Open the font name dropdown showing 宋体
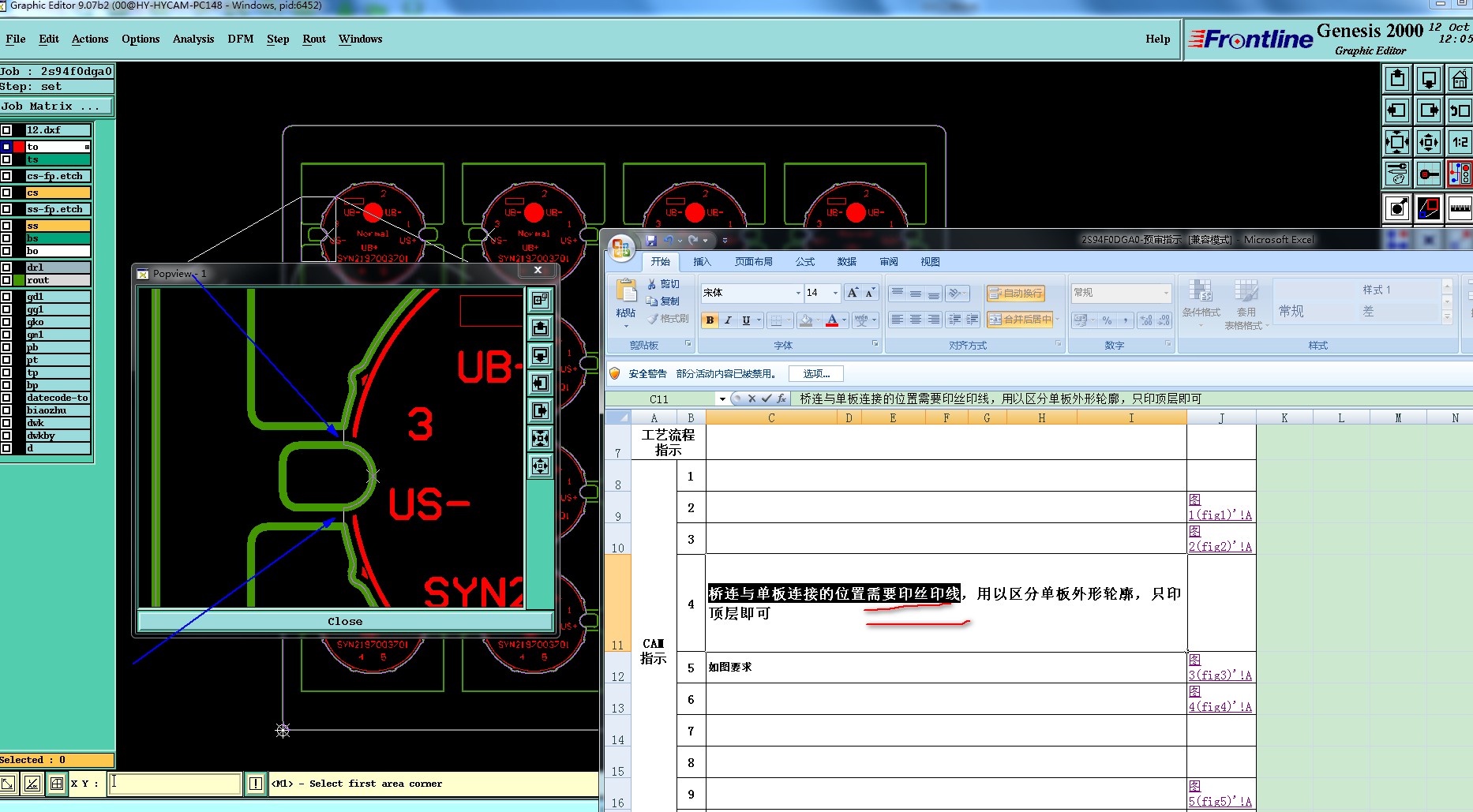 click(797, 293)
